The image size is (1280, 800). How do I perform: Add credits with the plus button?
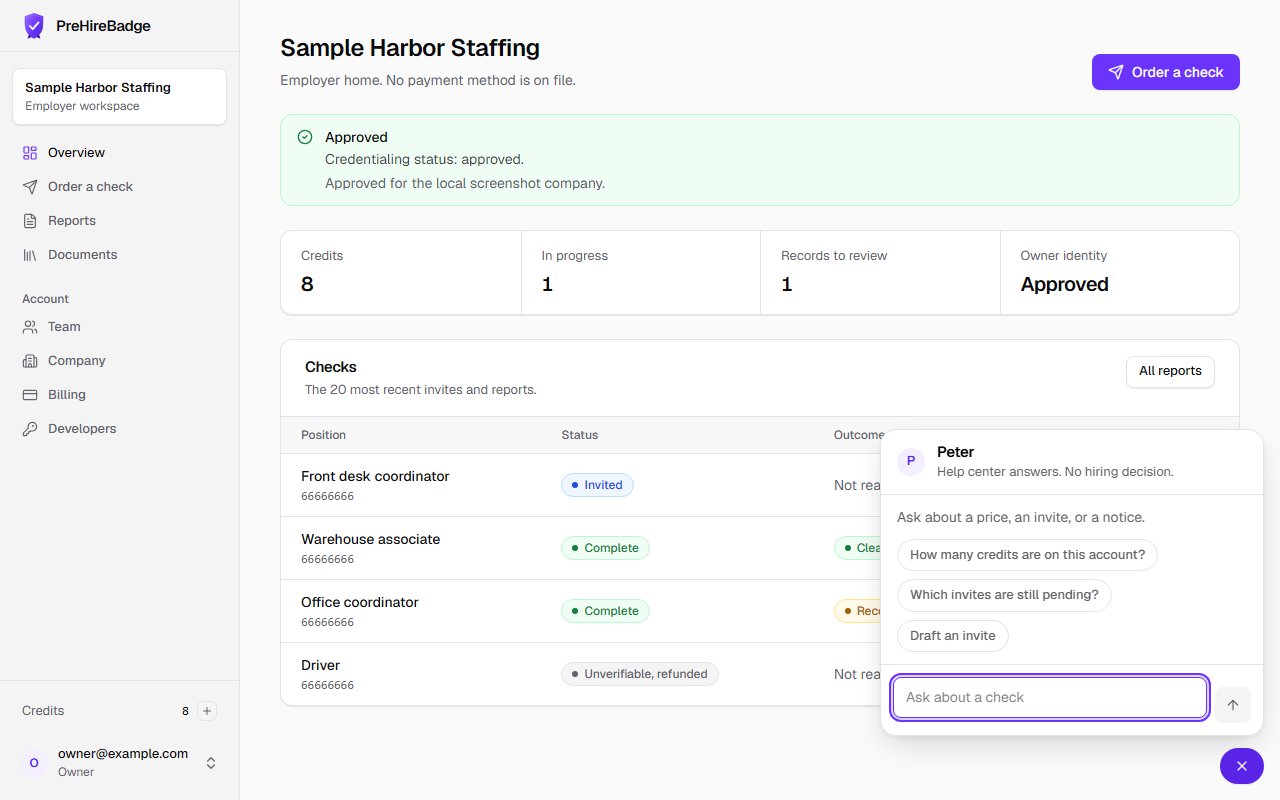click(x=207, y=711)
